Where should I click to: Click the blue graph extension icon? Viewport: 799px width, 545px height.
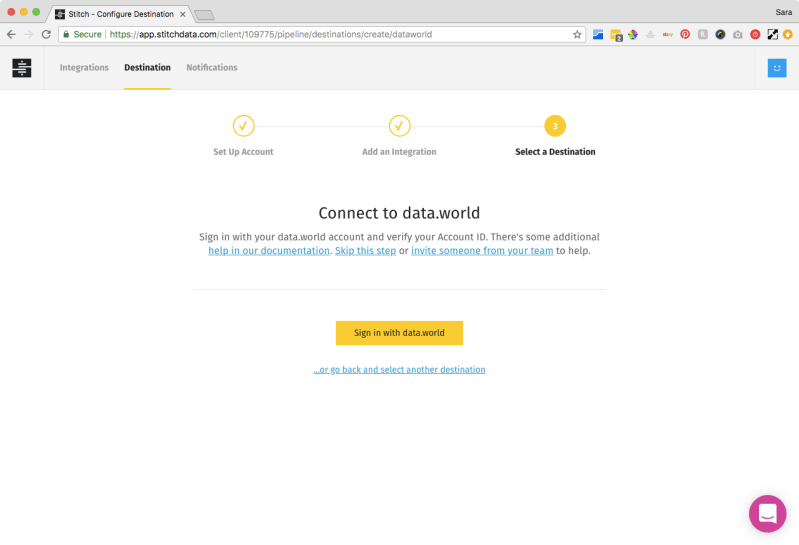[x=598, y=35]
